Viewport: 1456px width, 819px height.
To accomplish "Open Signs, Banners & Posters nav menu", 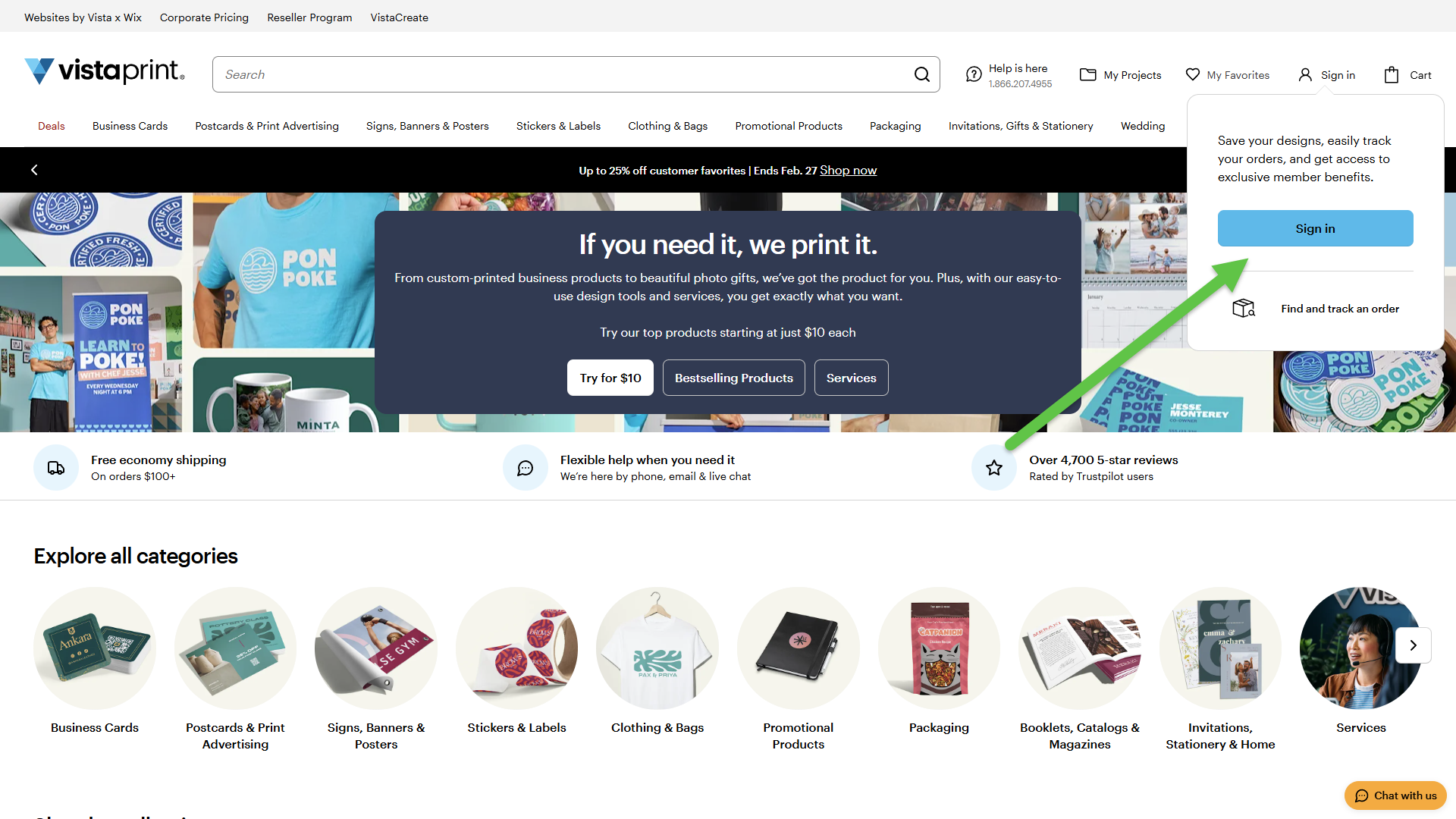I will pos(428,126).
